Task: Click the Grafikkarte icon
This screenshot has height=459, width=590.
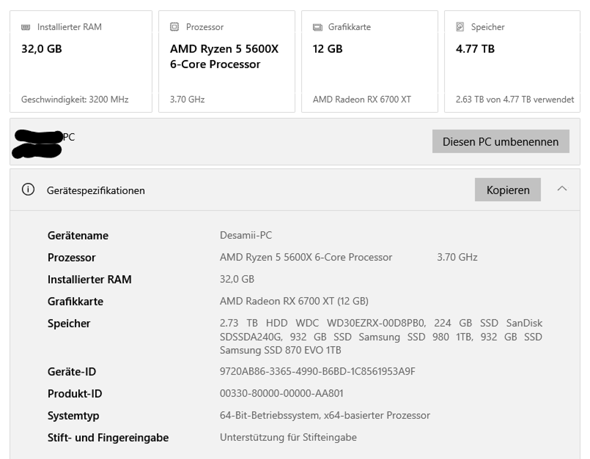Action: (318, 27)
